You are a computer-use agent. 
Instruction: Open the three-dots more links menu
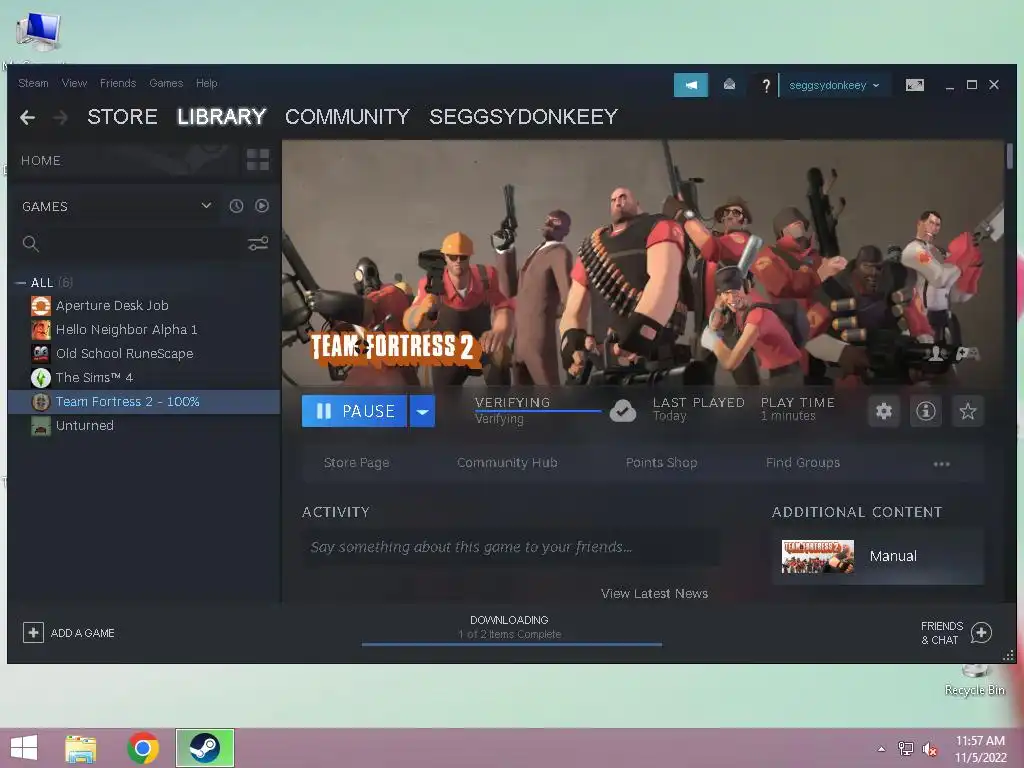click(941, 464)
